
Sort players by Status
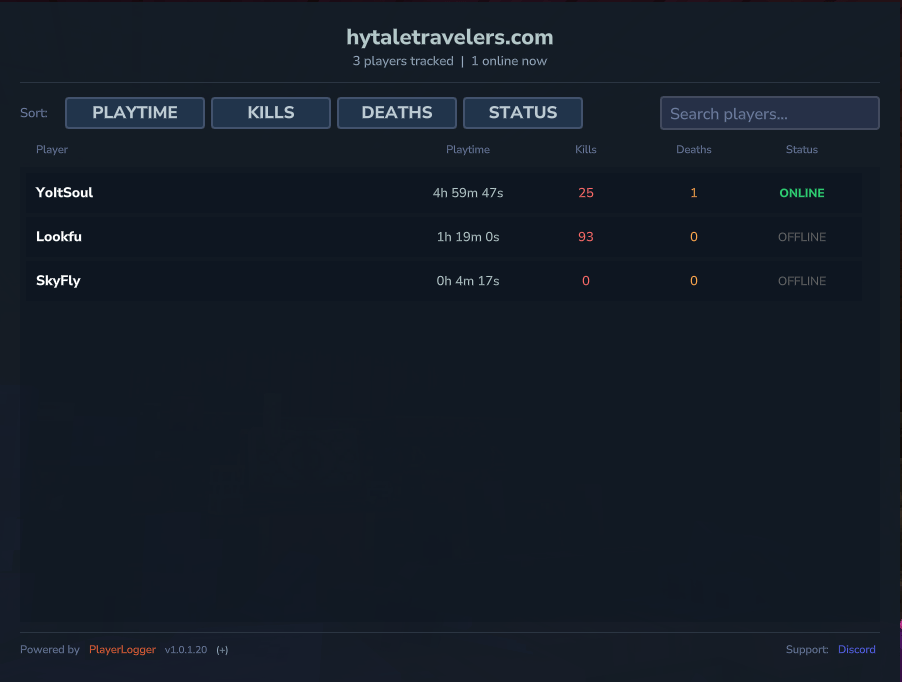523,113
